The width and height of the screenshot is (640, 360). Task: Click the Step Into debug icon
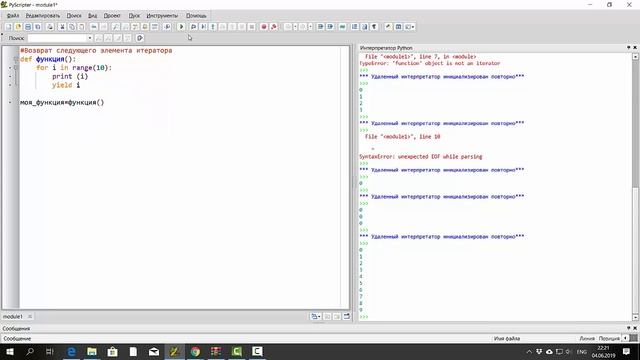pyautogui.click(x=213, y=27)
